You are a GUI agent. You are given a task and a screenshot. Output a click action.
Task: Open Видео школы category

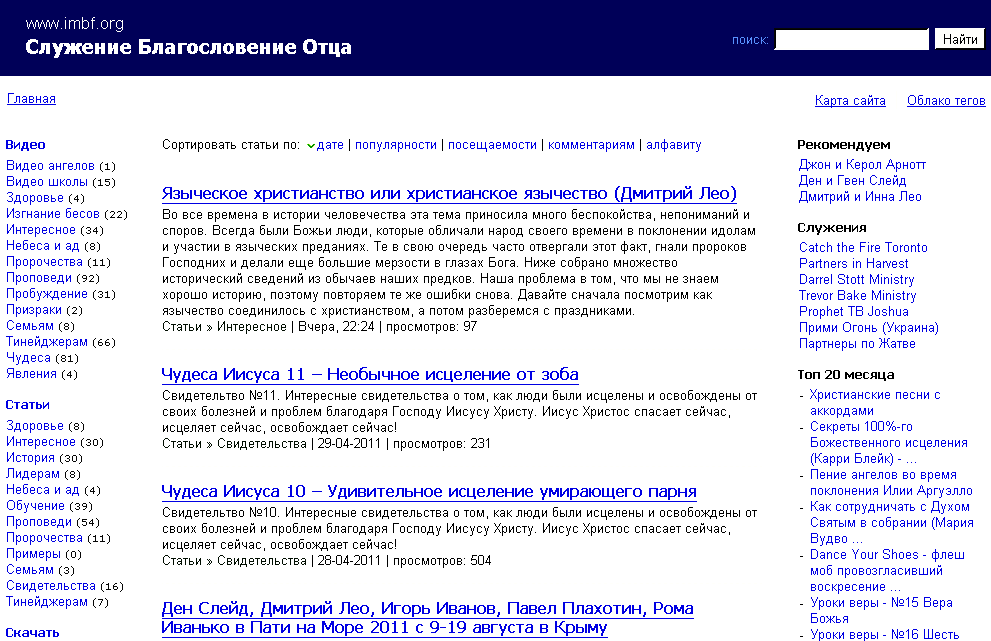47,182
